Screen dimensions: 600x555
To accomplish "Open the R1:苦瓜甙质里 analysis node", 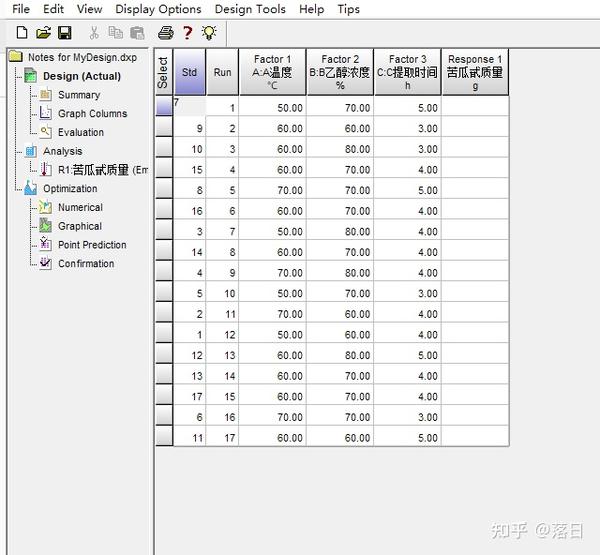I will point(103,170).
